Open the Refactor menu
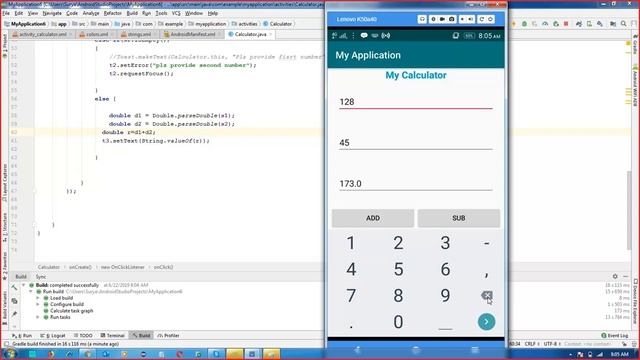The height and width of the screenshot is (360, 640). [112, 13]
